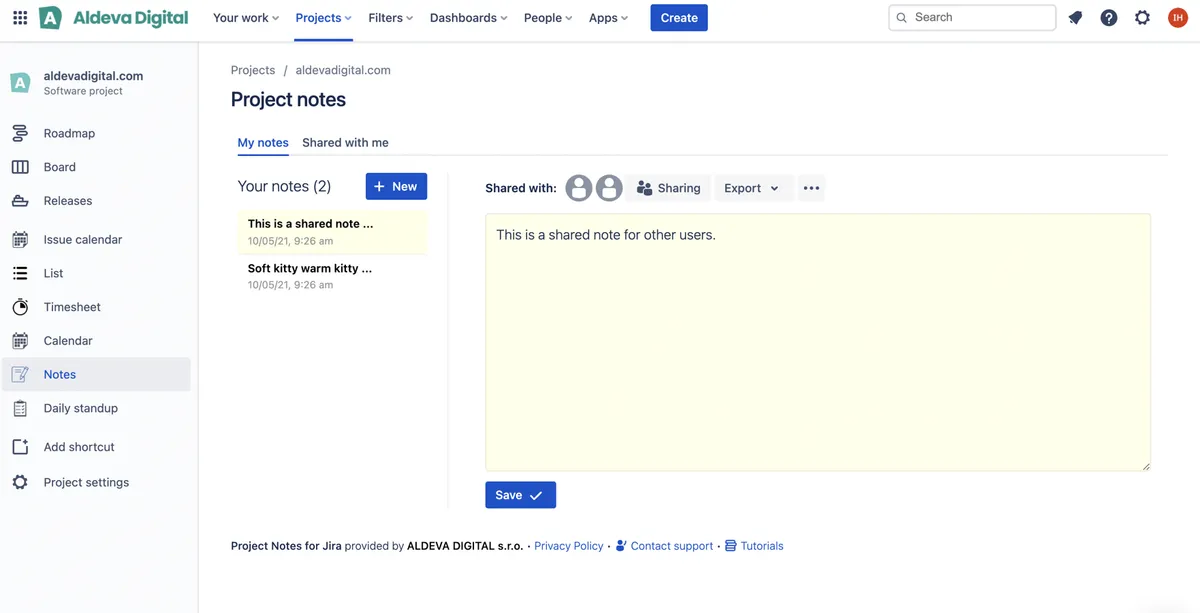Viewport: 1200px width, 613px height.
Task: Click the New note button
Action: [396, 186]
